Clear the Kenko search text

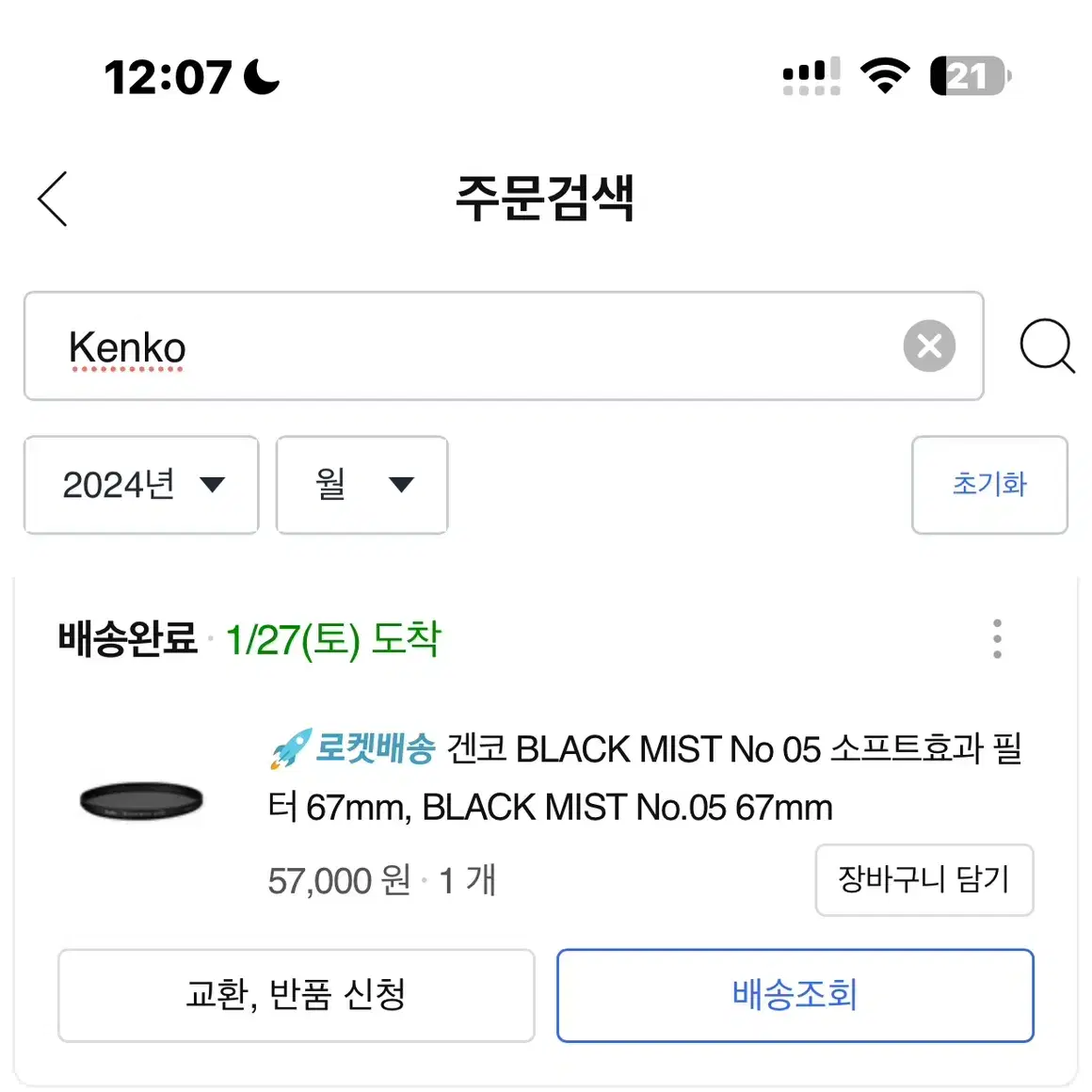929,346
